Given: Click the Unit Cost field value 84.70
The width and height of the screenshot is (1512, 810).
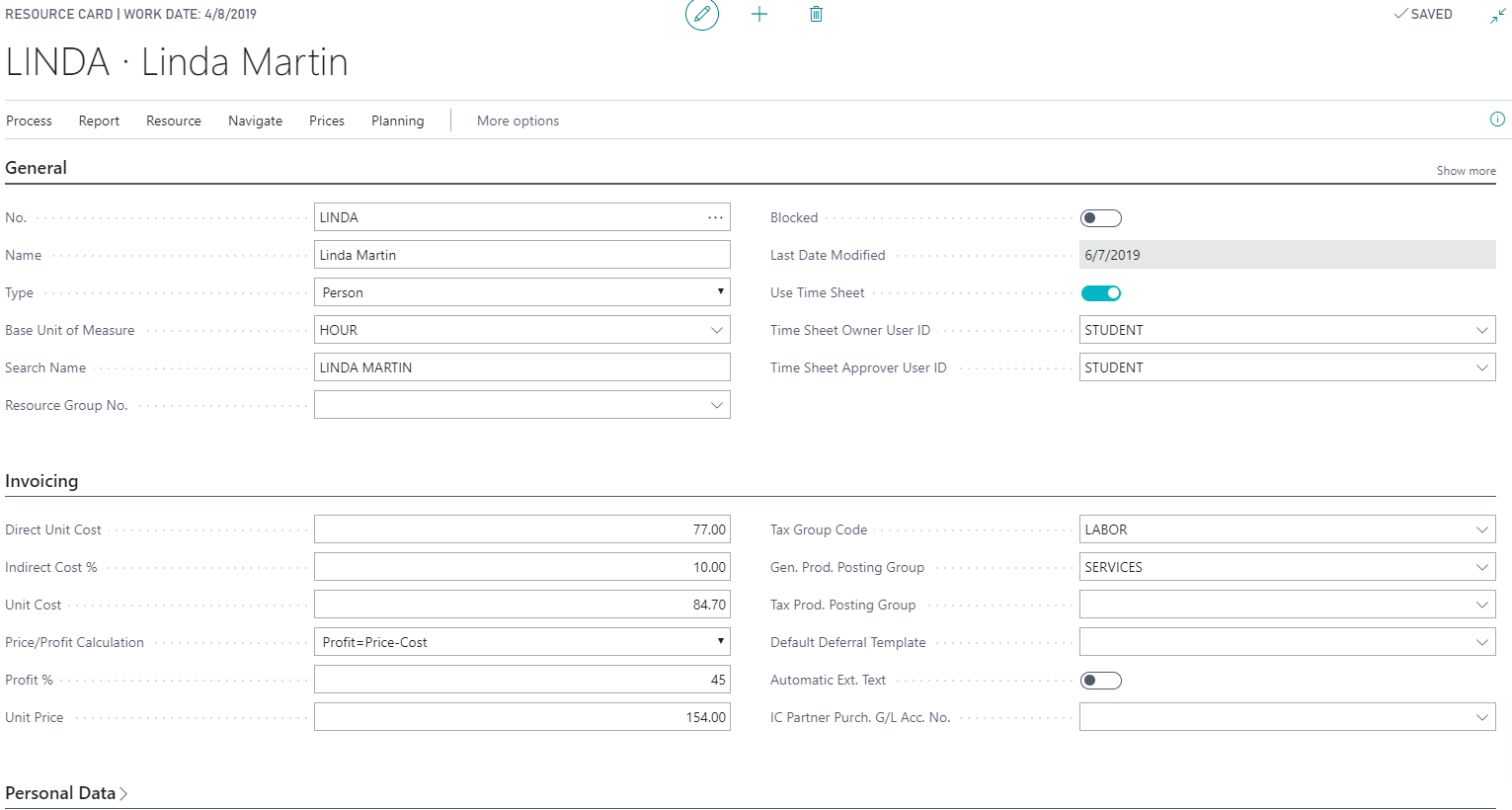Looking at the screenshot, I should 522,605.
